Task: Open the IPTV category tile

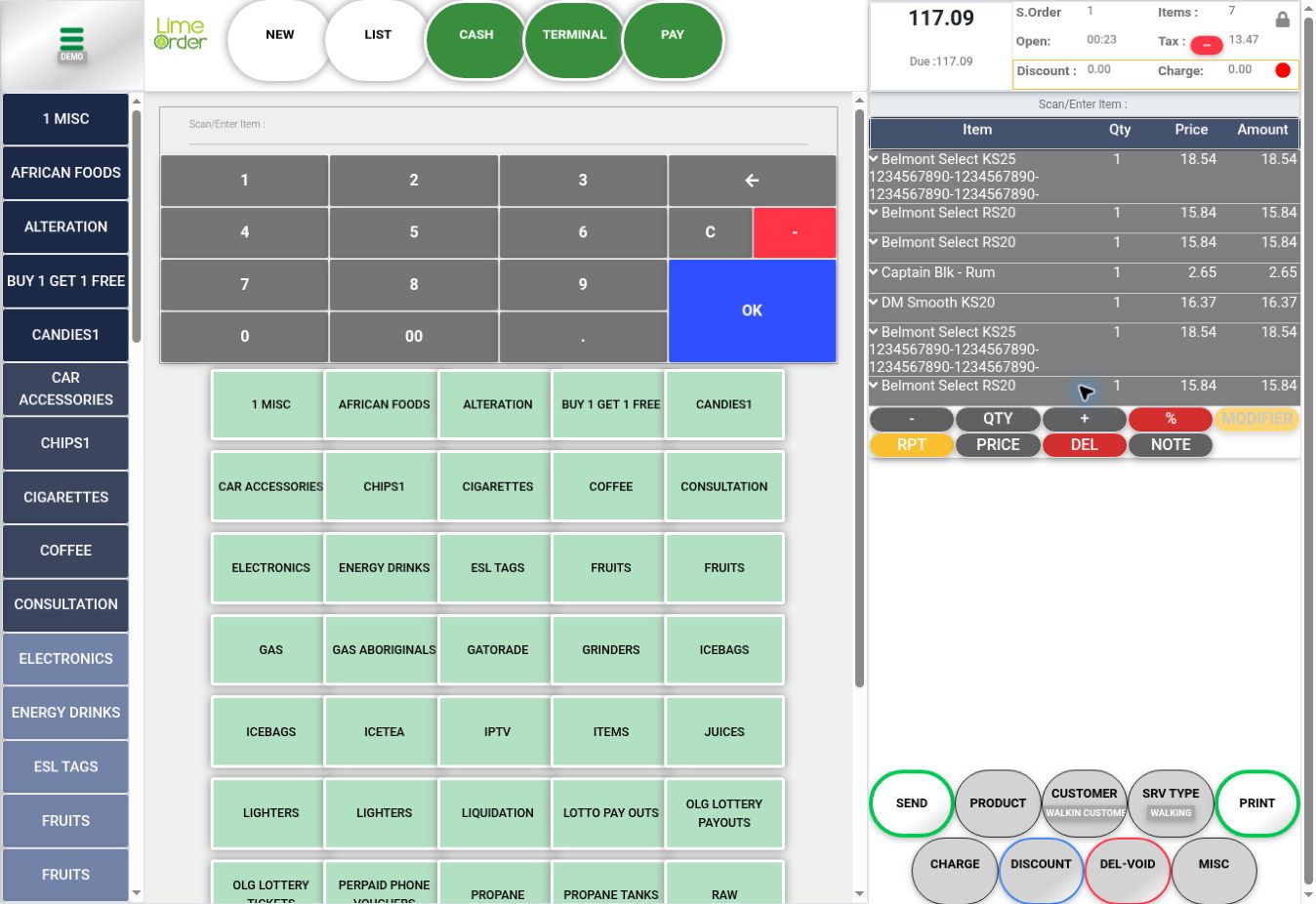Action: (498, 731)
